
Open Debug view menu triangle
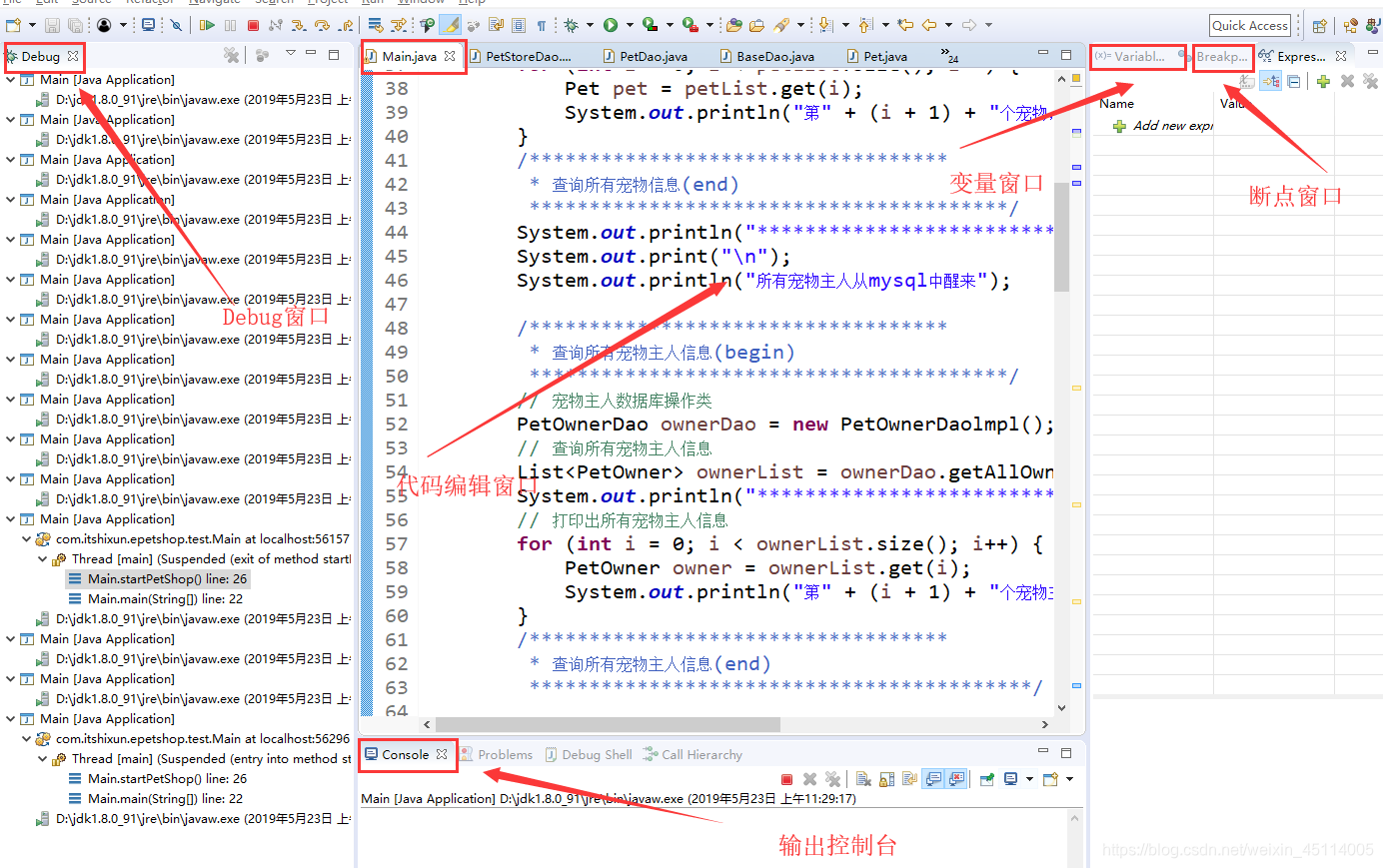pyautogui.click(x=291, y=53)
